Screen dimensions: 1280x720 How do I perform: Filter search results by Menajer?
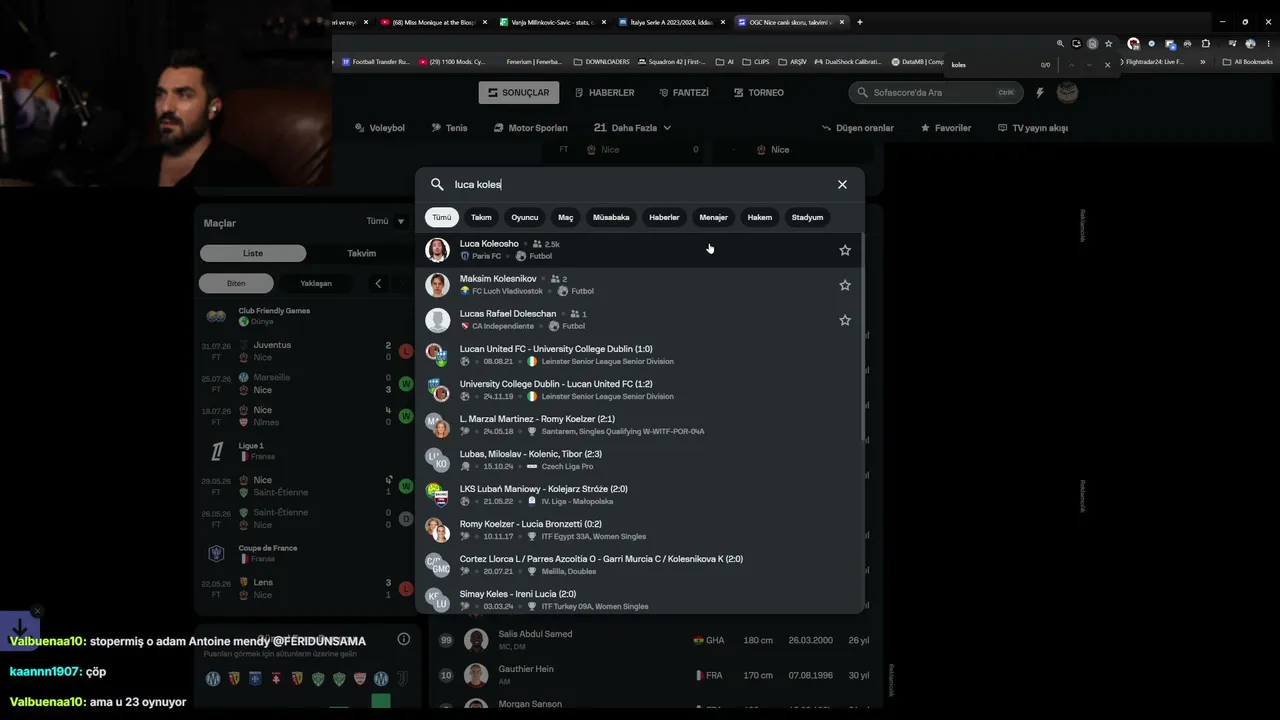coord(714,217)
